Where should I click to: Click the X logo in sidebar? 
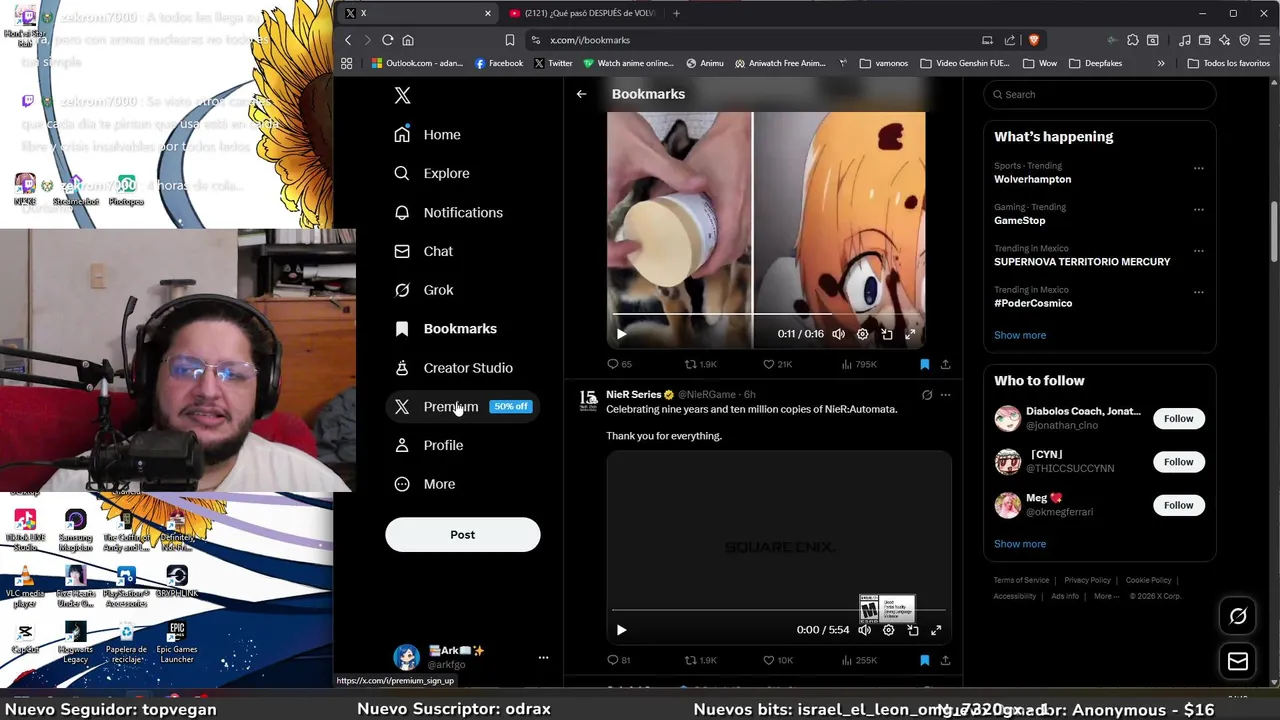402,95
